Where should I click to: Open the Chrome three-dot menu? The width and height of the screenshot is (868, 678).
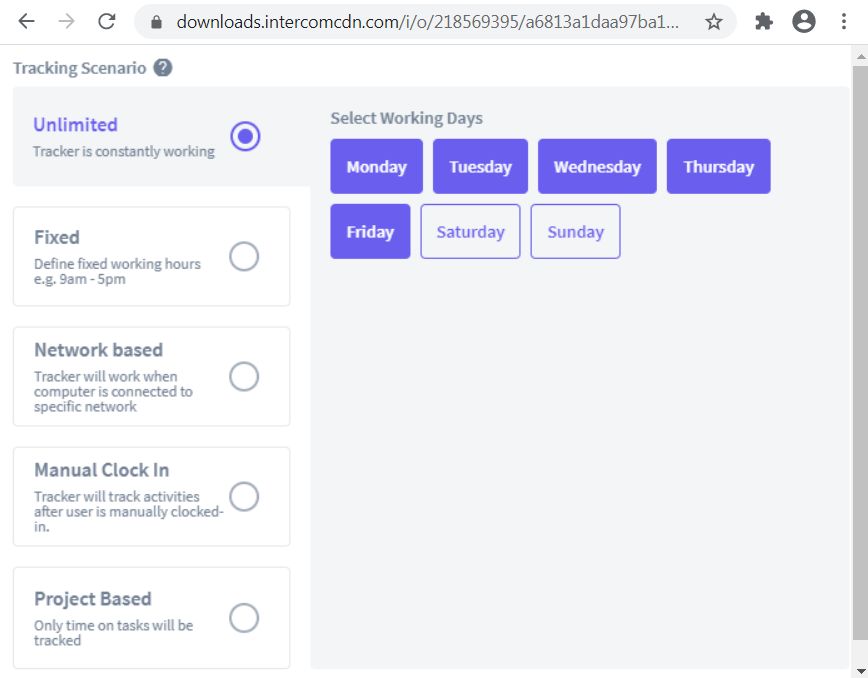[844, 21]
